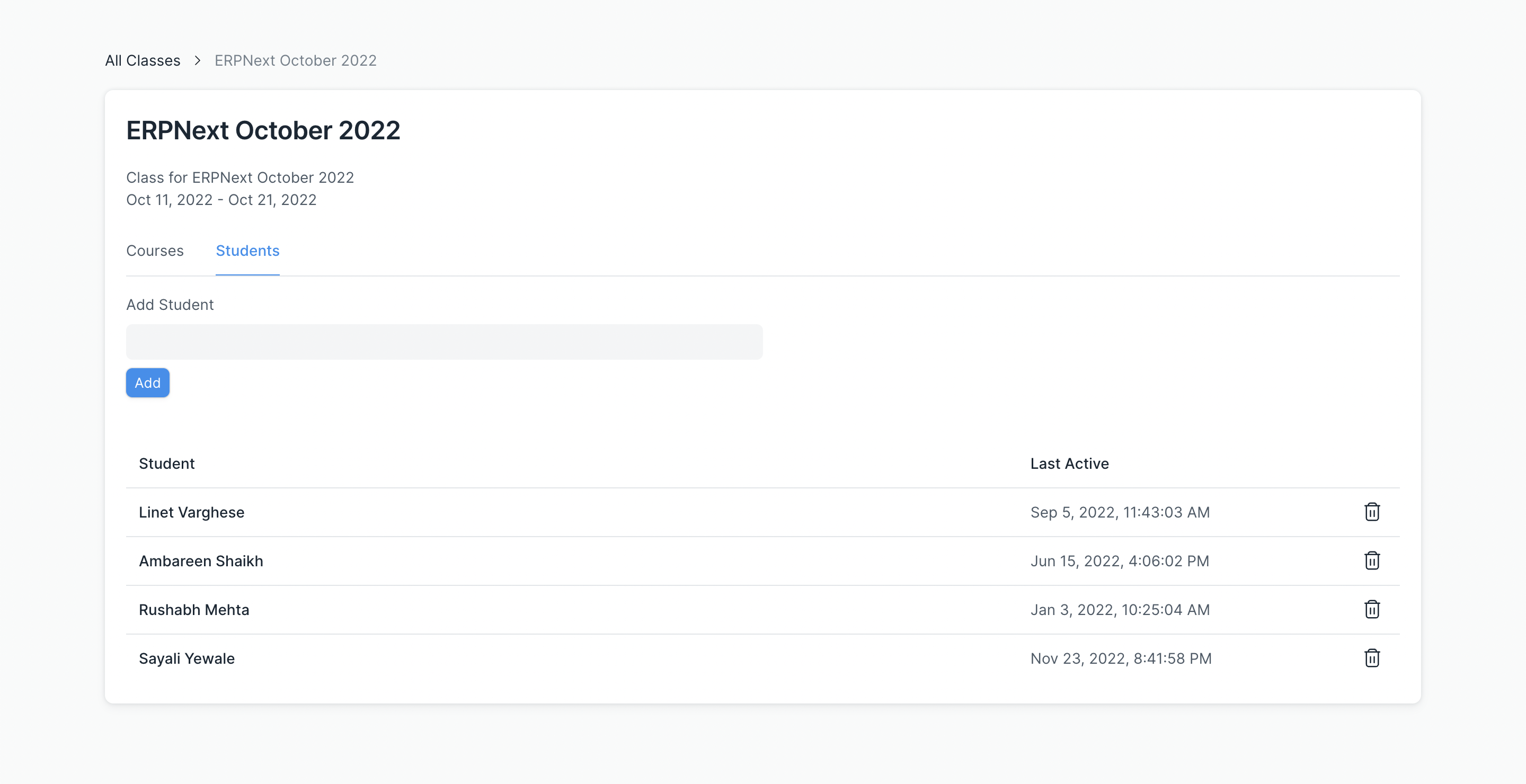Image resolution: width=1526 pixels, height=784 pixels.
Task: Switch to the Courses tab
Action: 155,251
